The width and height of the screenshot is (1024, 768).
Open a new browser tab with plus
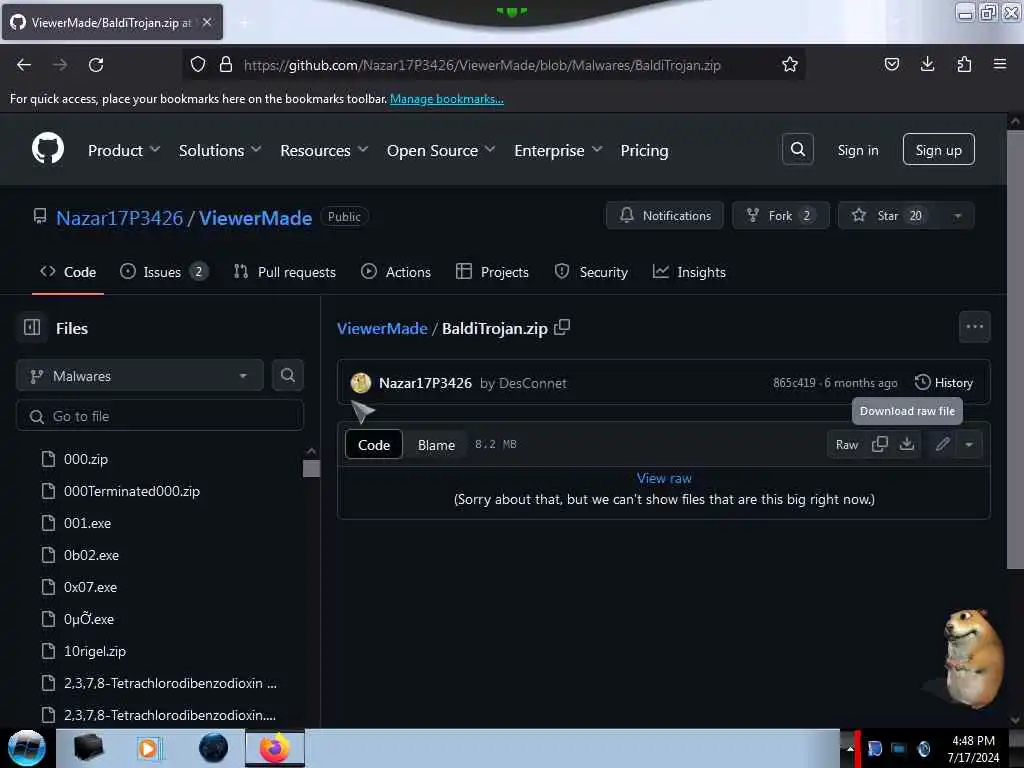coord(244,22)
